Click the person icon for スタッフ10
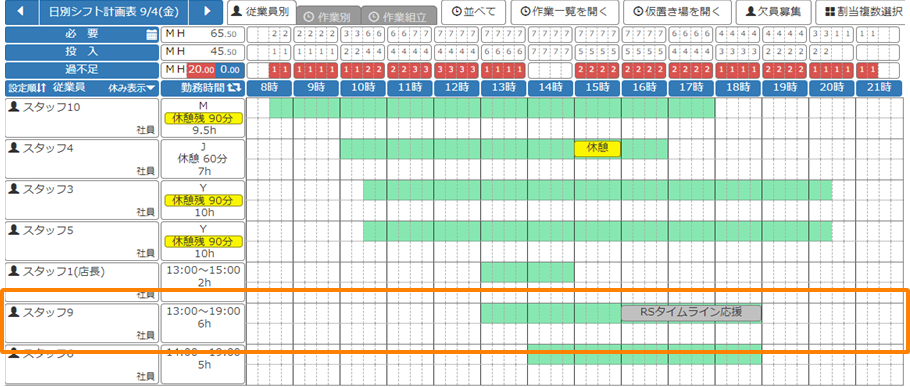Image resolution: width=910 pixels, height=387 pixels. [15, 107]
